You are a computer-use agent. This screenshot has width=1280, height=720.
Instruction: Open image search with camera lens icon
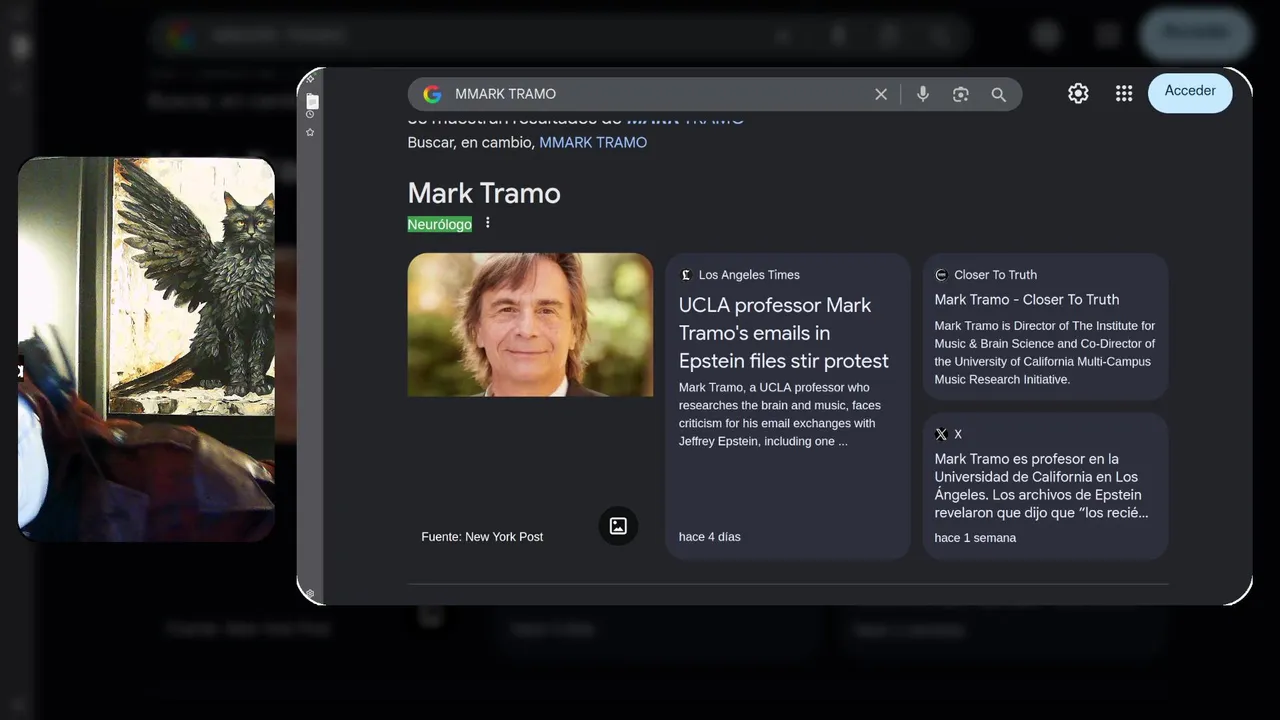[961, 94]
